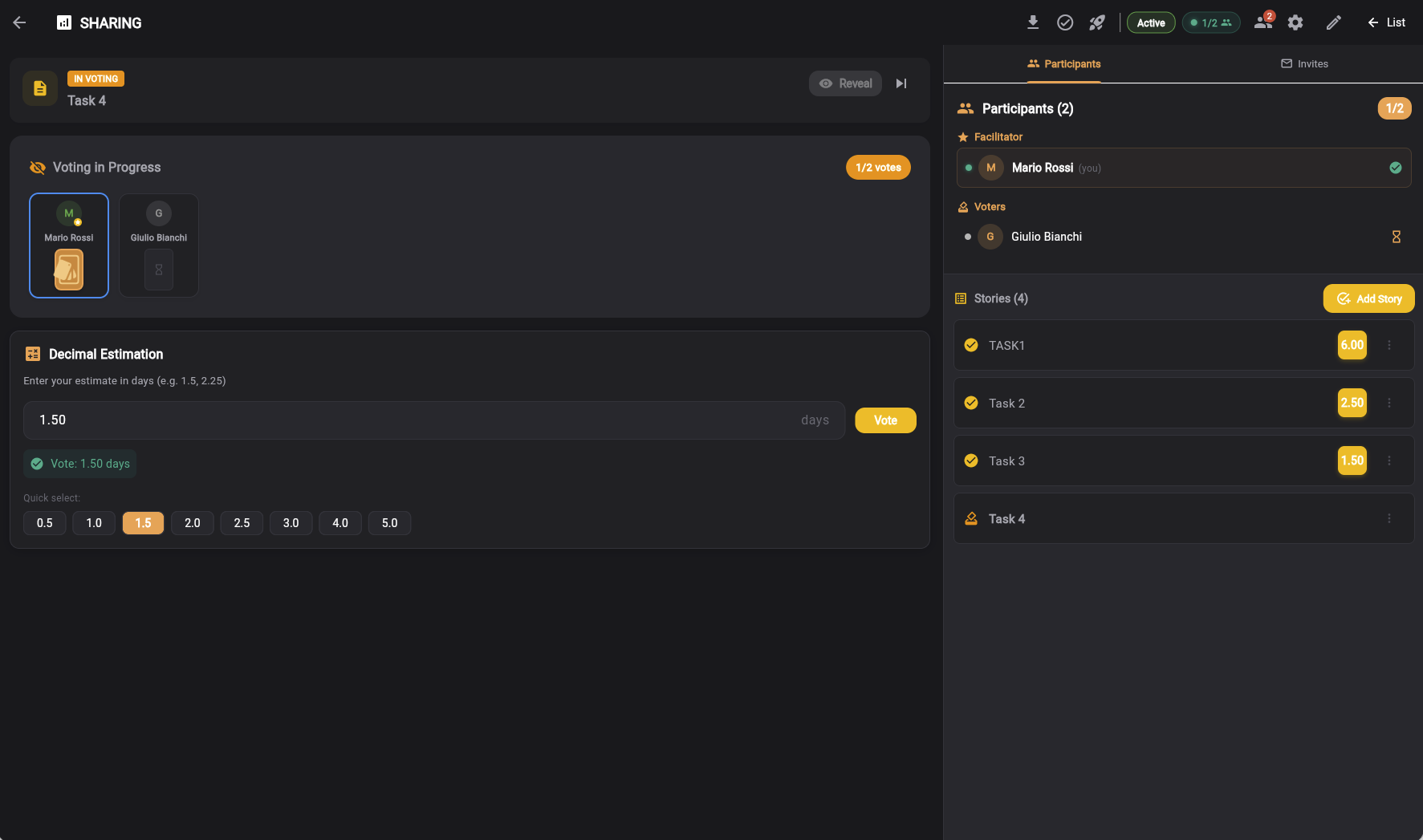
Task: Reveal votes with the eye button
Action: pyautogui.click(x=845, y=83)
